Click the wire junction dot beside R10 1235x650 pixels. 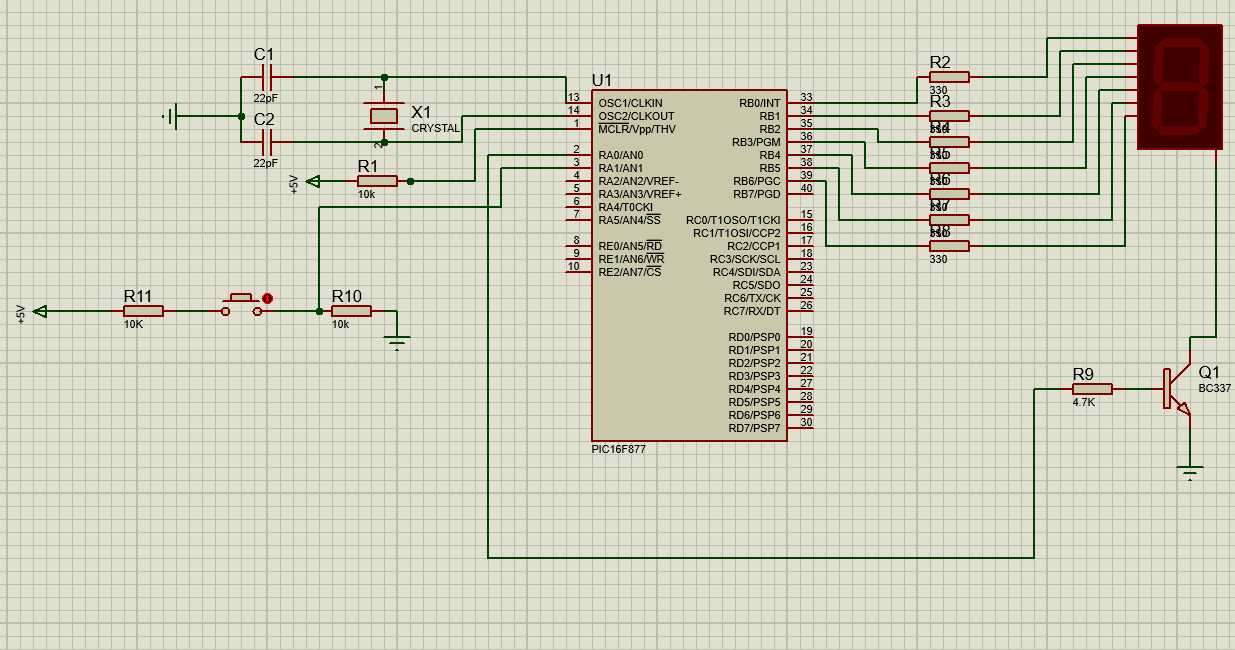coord(319,311)
